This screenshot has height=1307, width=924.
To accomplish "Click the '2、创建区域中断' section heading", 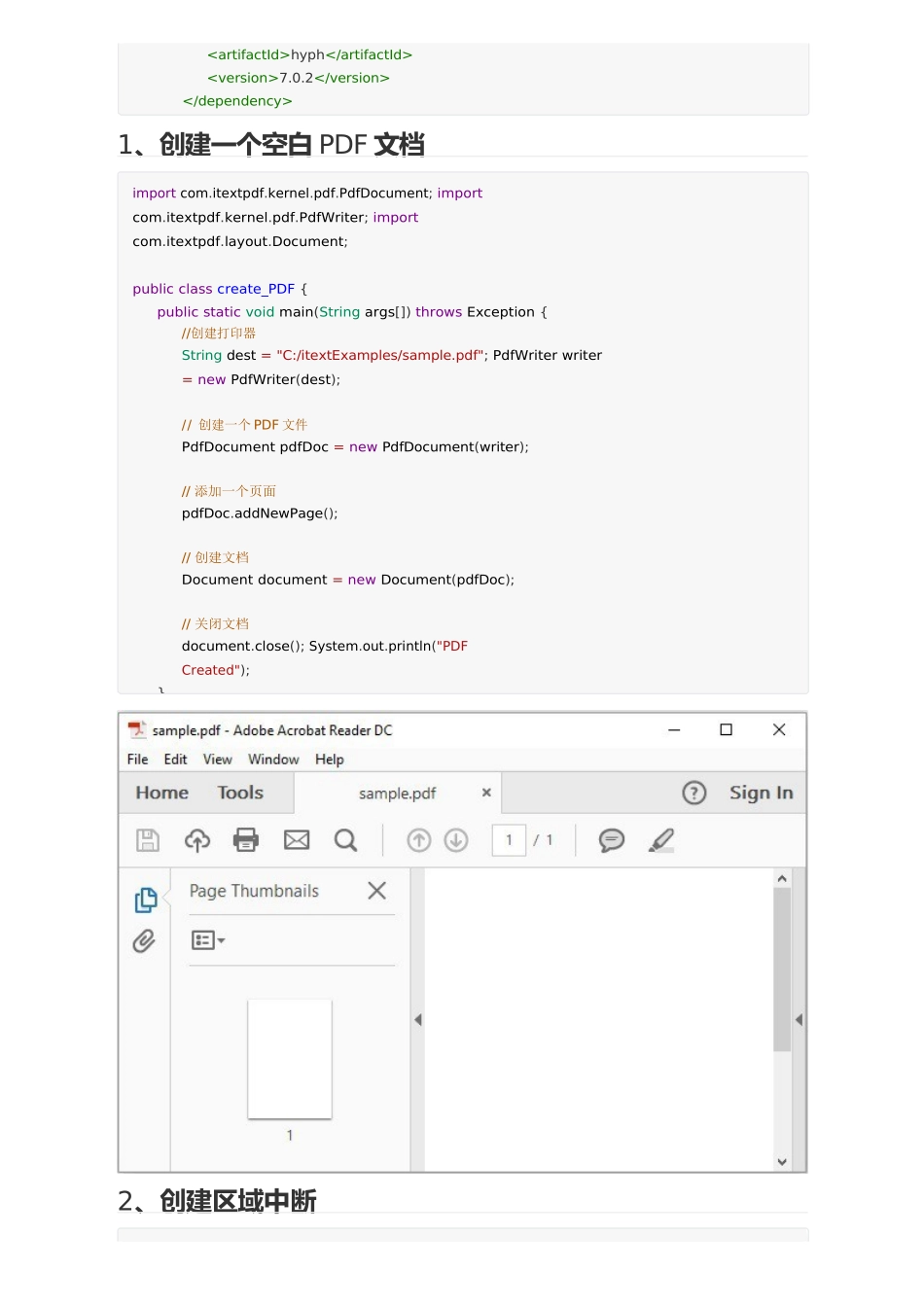I will 217,1201.
